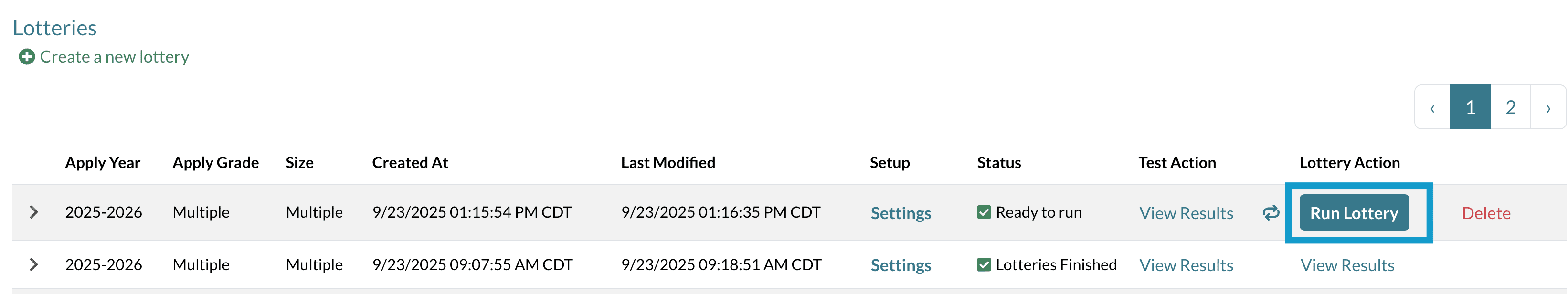Click the Create a new lottery link
The width and height of the screenshot is (1568, 294).
(115, 57)
